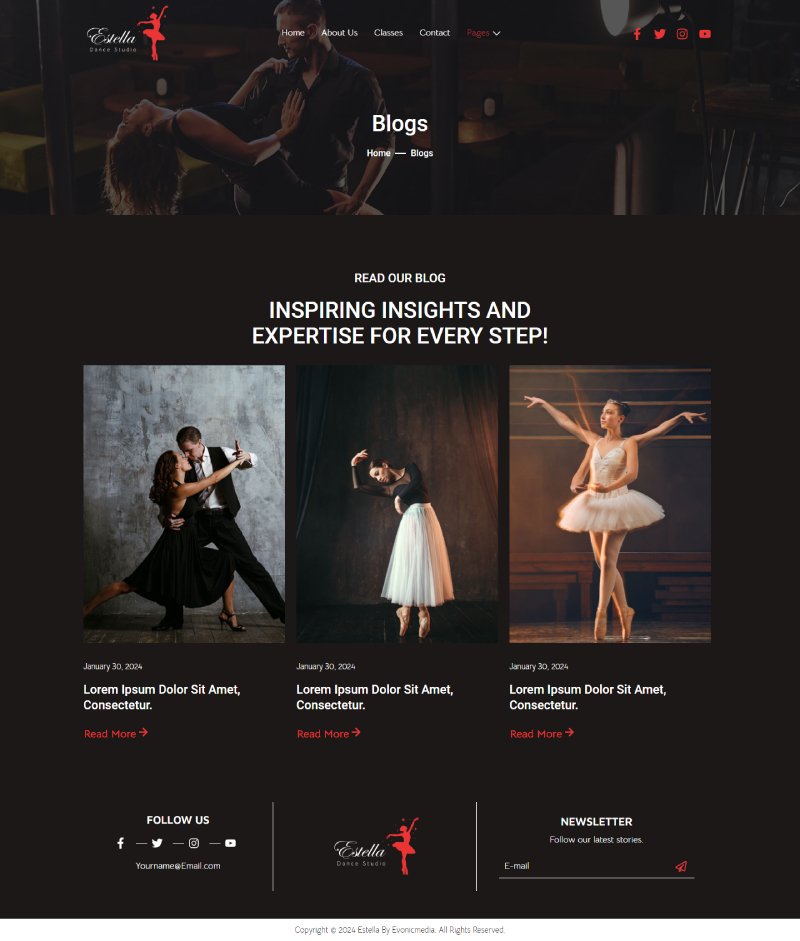Open Contact navigation item
Screen dimensions: 800x941
435,32
